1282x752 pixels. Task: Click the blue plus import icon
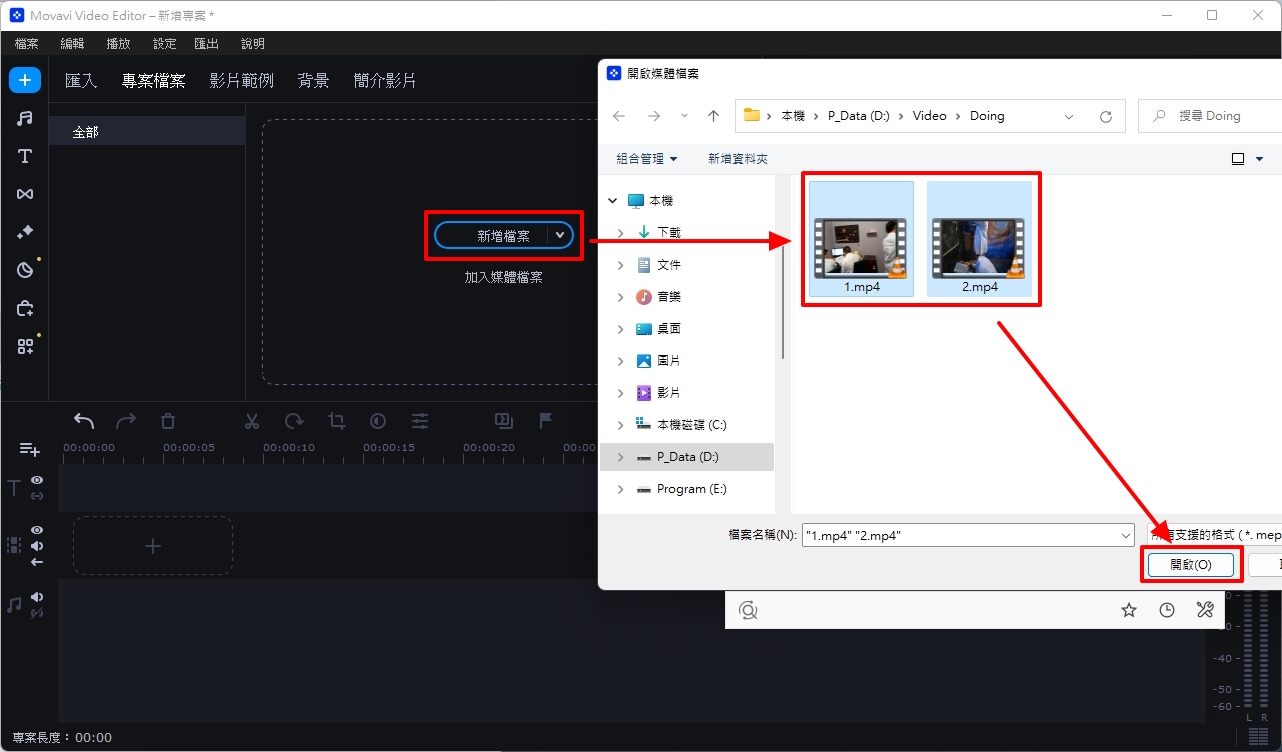(x=25, y=80)
